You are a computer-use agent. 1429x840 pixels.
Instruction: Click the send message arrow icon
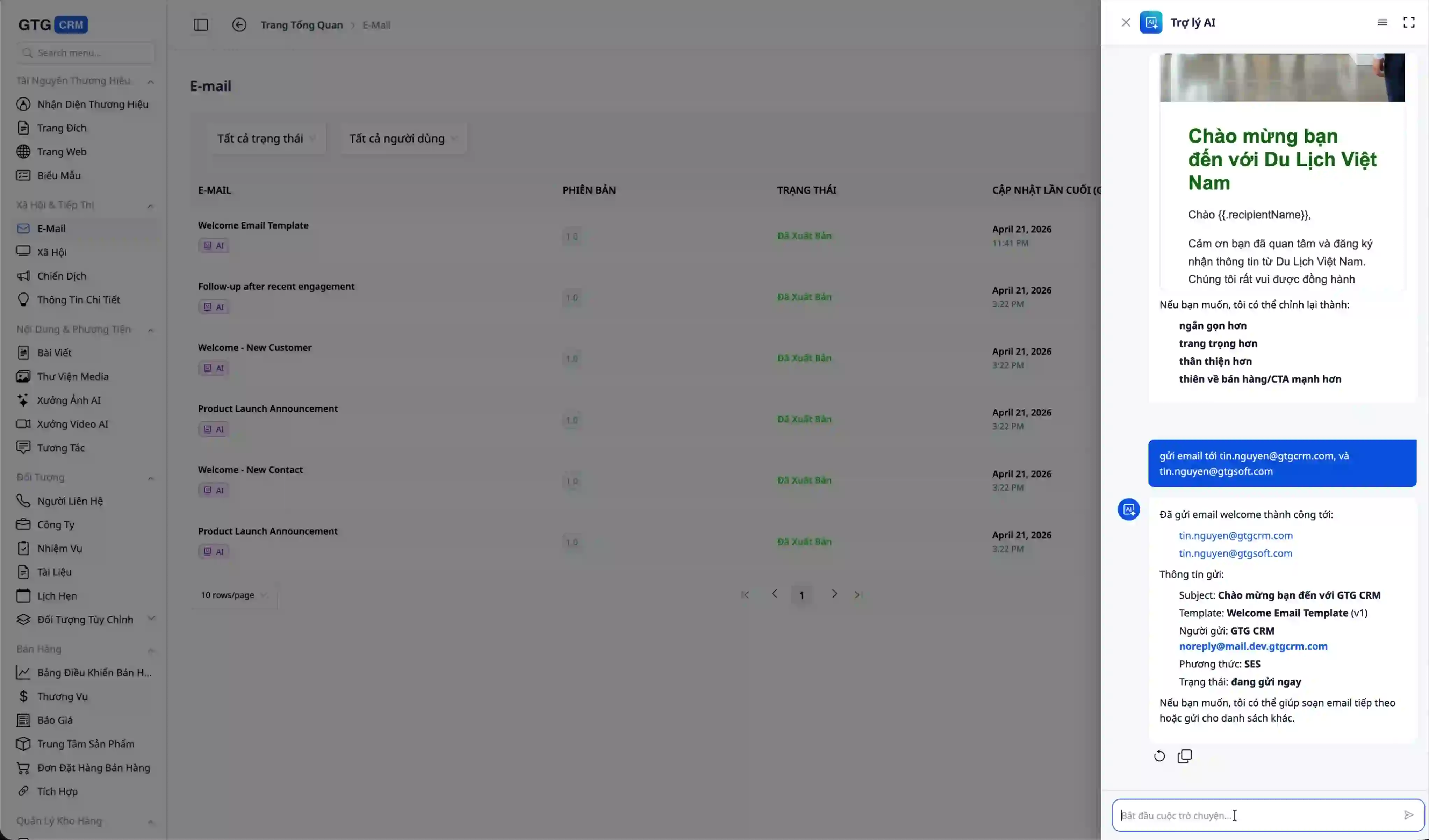[x=1408, y=815]
